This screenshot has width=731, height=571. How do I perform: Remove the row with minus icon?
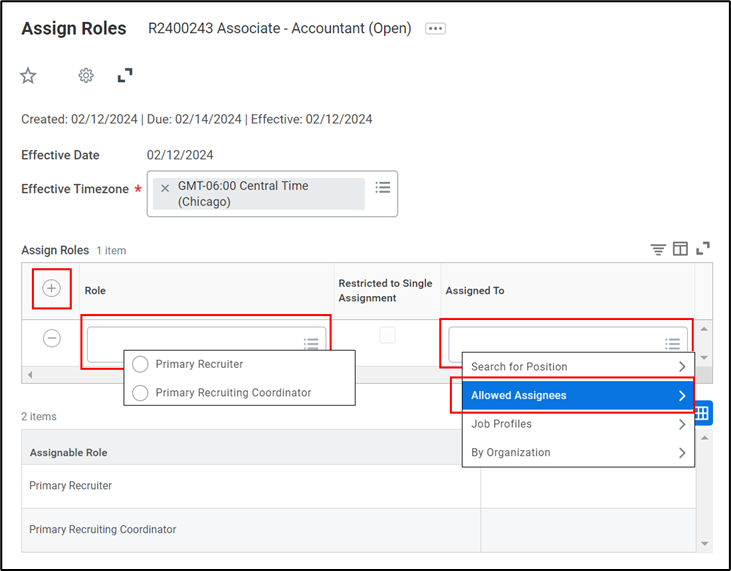(x=52, y=338)
